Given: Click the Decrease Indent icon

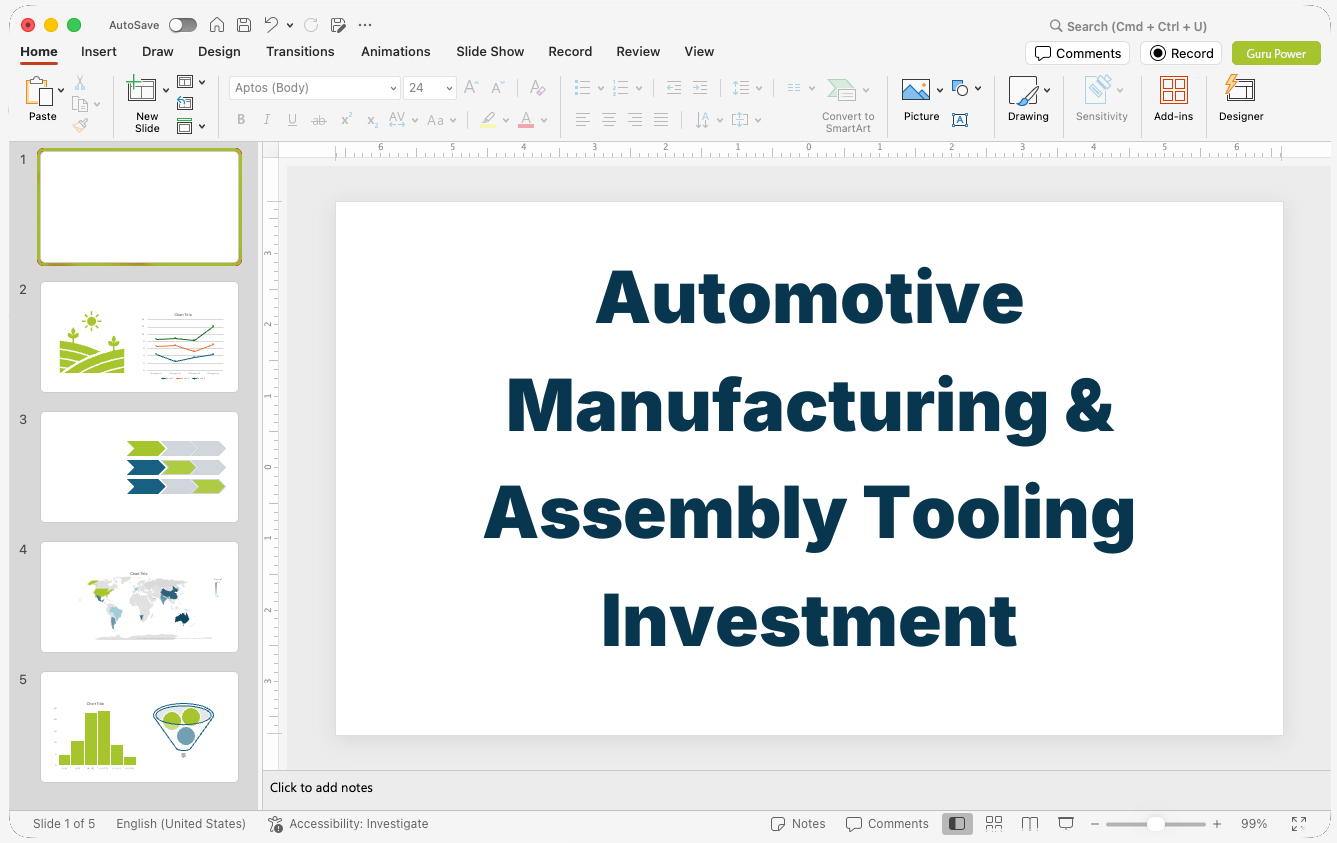Looking at the screenshot, I should click(x=673, y=88).
